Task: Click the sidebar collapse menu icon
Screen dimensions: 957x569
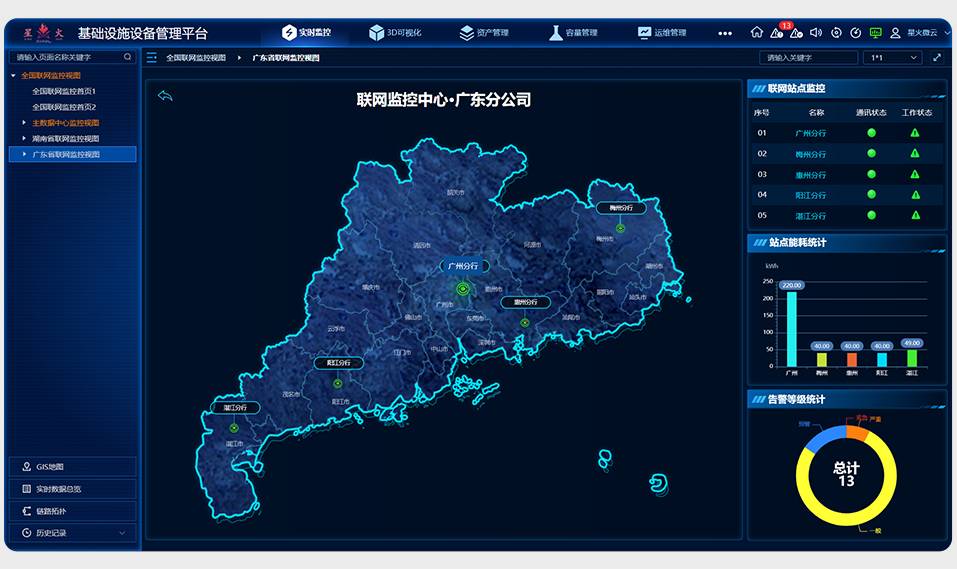Action: [152, 58]
